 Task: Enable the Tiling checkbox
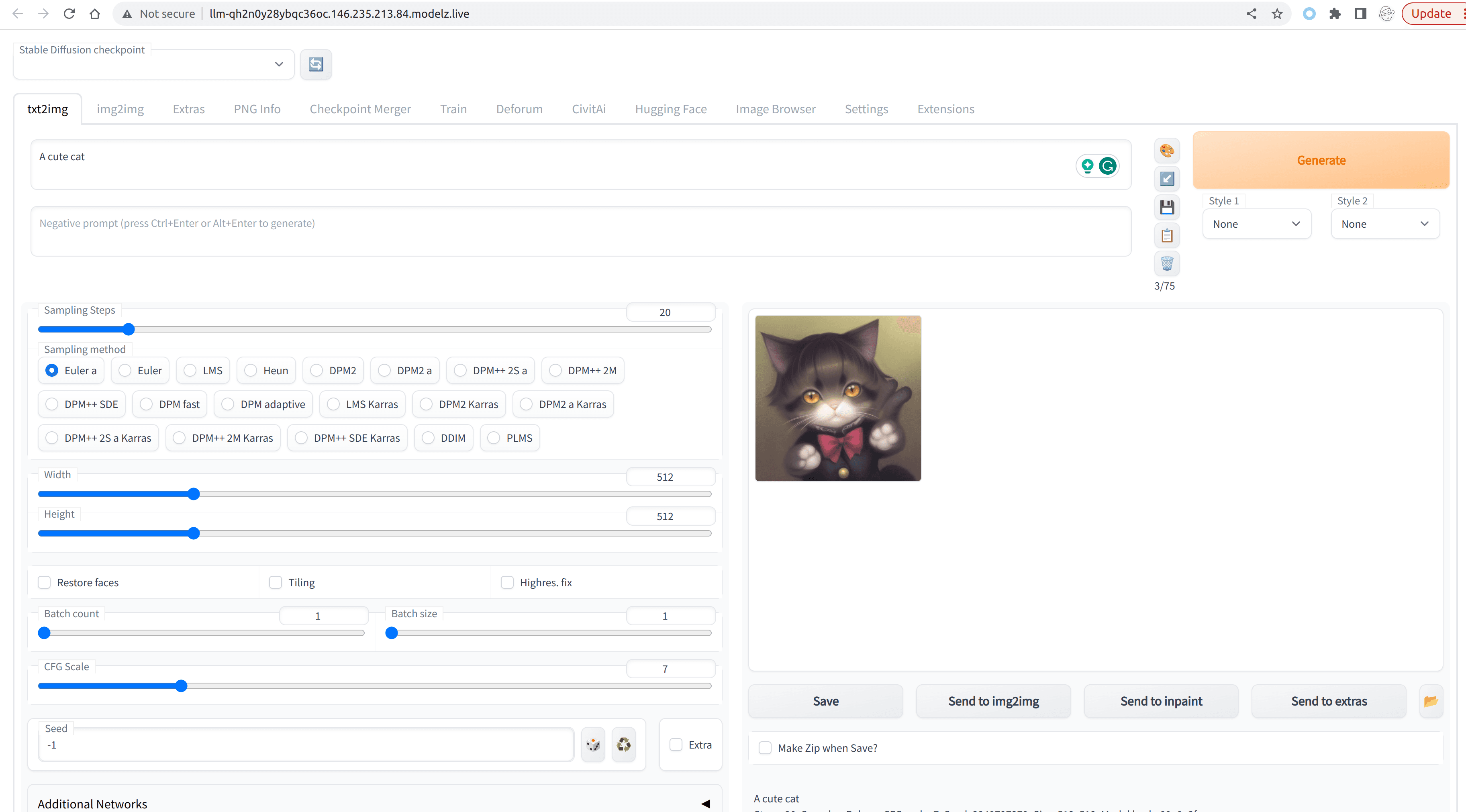coord(276,583)
